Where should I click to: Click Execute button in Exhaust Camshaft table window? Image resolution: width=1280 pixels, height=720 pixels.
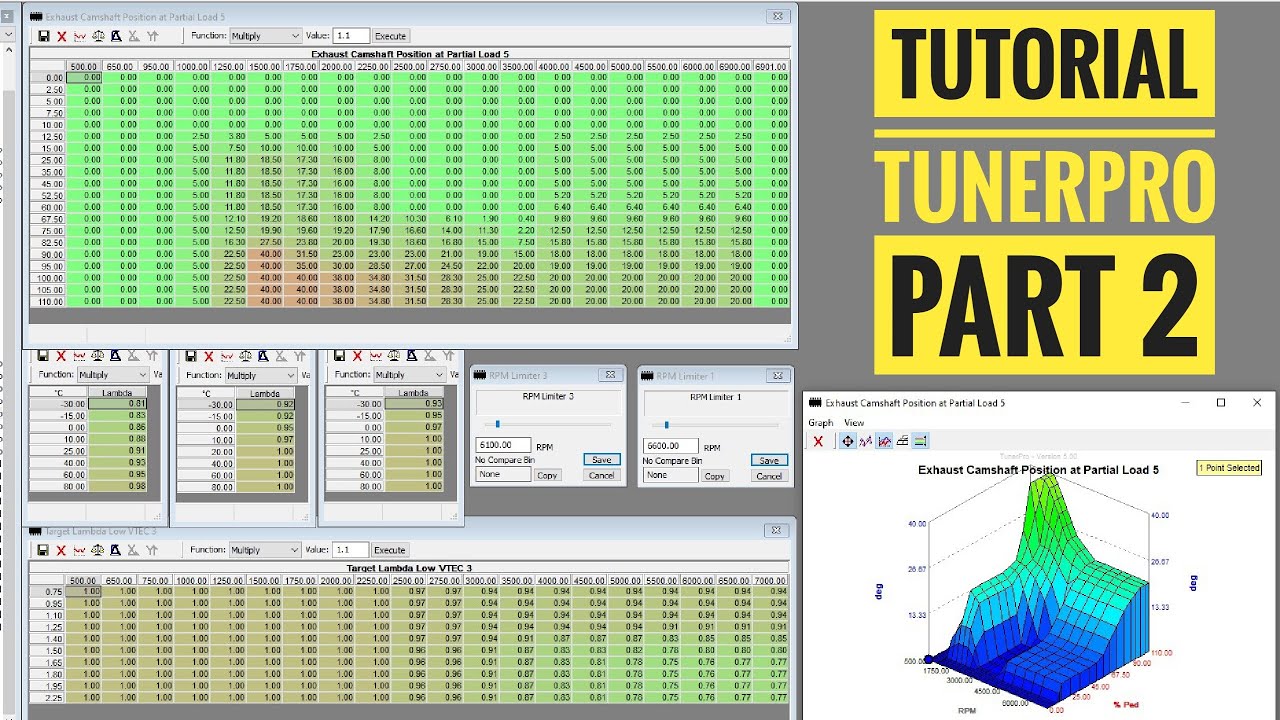[x=390, y=36]
